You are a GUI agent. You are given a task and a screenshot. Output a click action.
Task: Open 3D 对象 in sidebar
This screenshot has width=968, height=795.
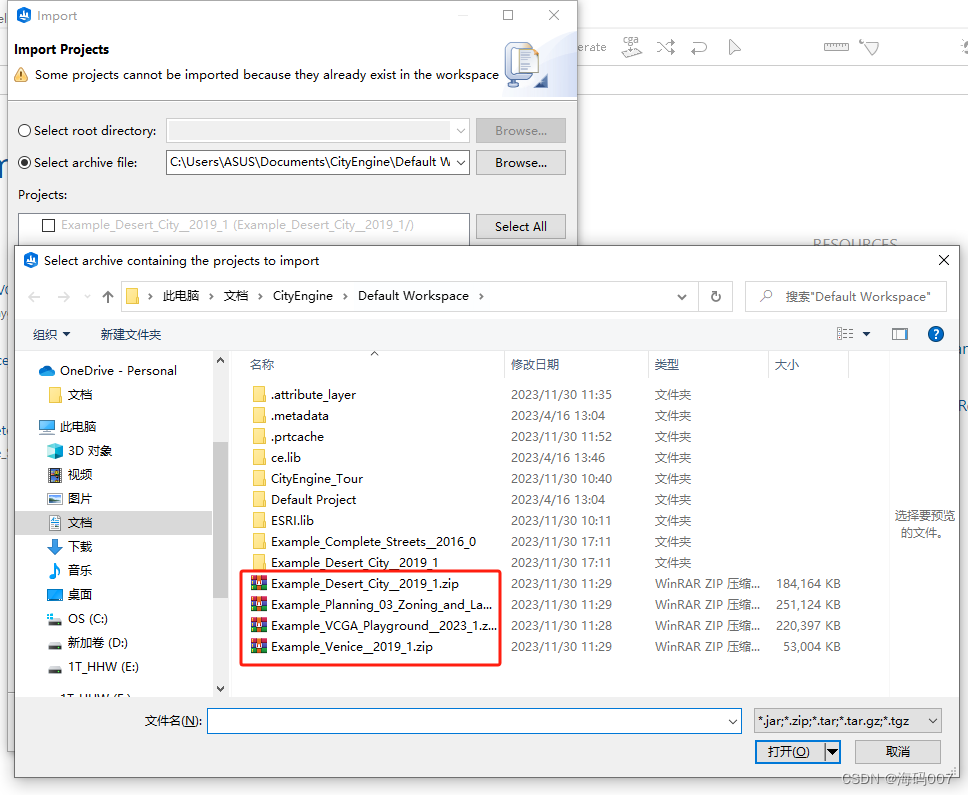click(80, 451)
